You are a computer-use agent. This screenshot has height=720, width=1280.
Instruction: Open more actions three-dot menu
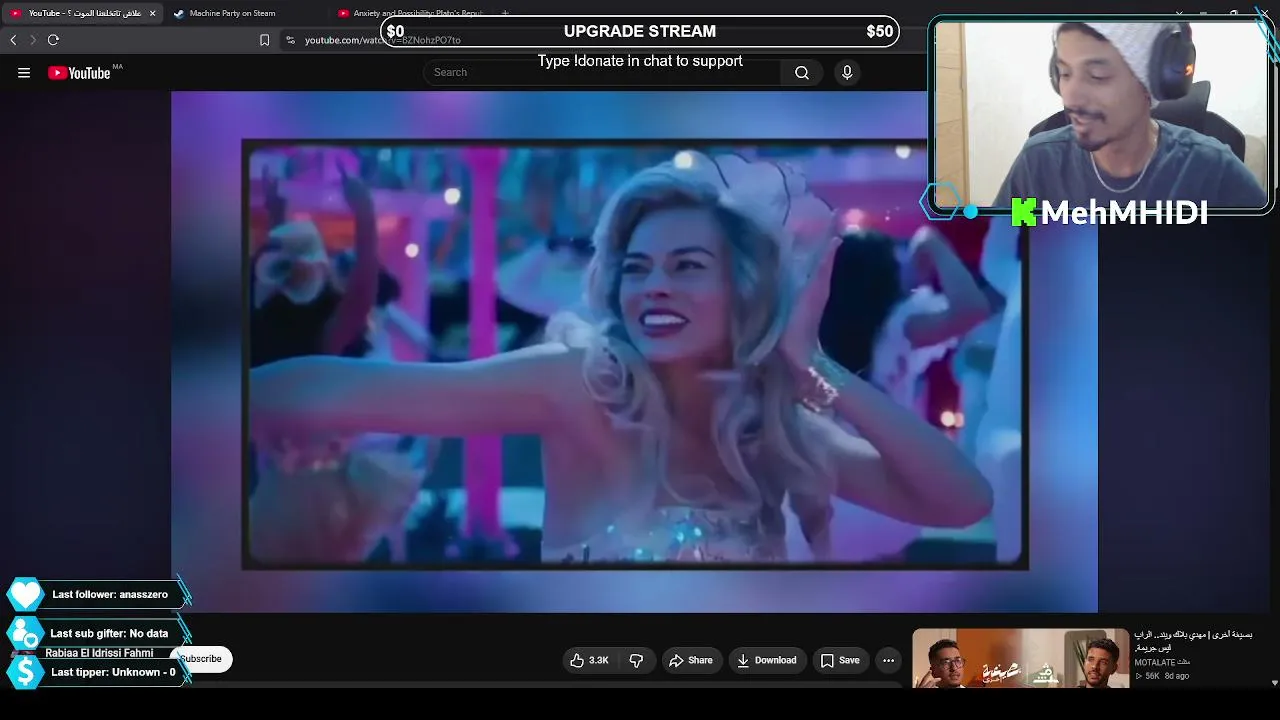click(888, 660)
